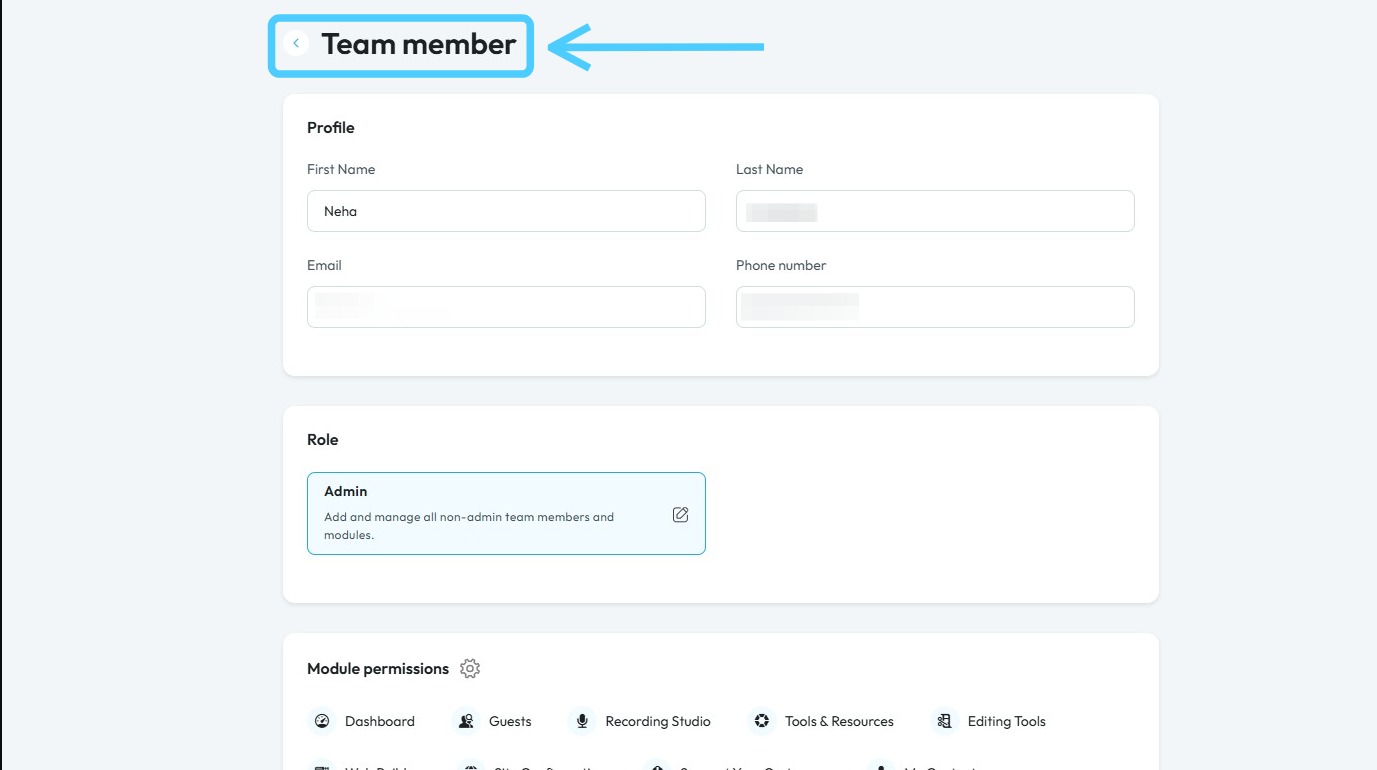This screenshot has height=770, width=1377.
Task: Click into the Last Name field
Action: tap(935, 211)
